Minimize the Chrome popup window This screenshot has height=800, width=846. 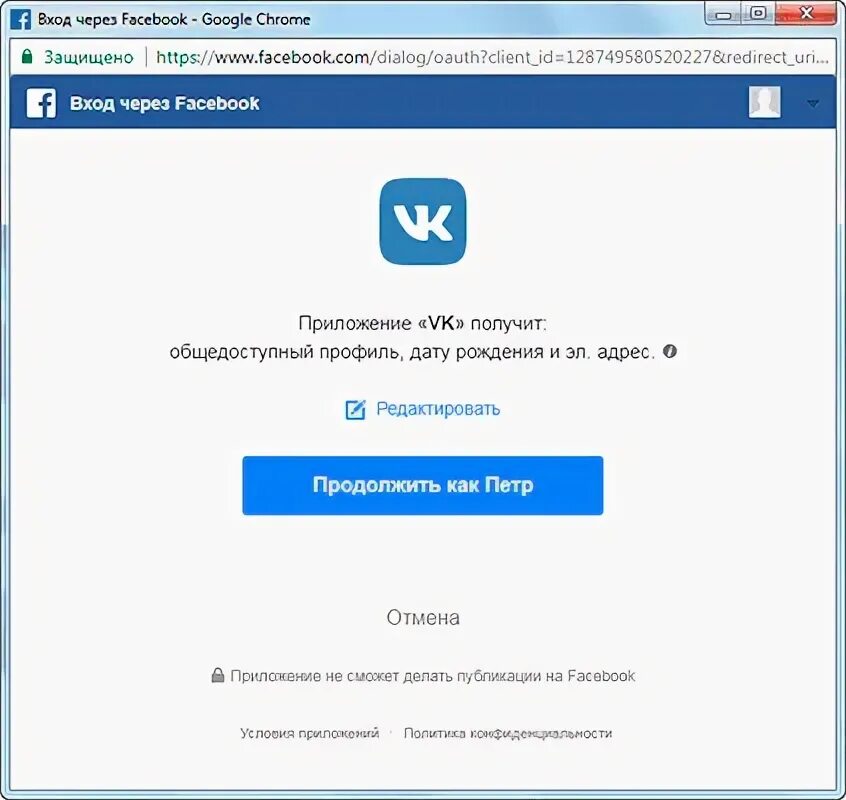pyautogui.click(x=723, y=14)
